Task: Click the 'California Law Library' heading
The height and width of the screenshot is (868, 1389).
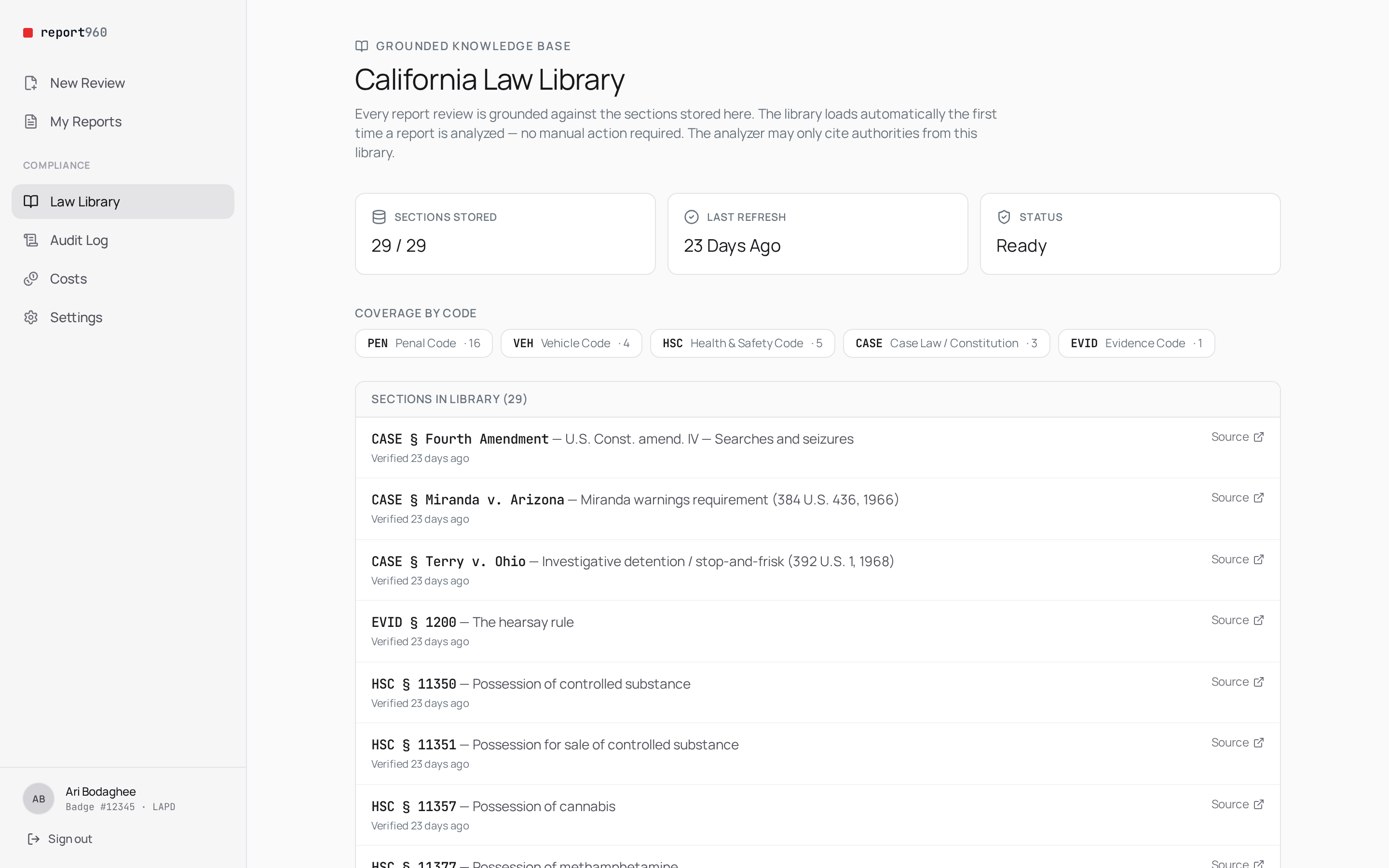Action: 490,79
